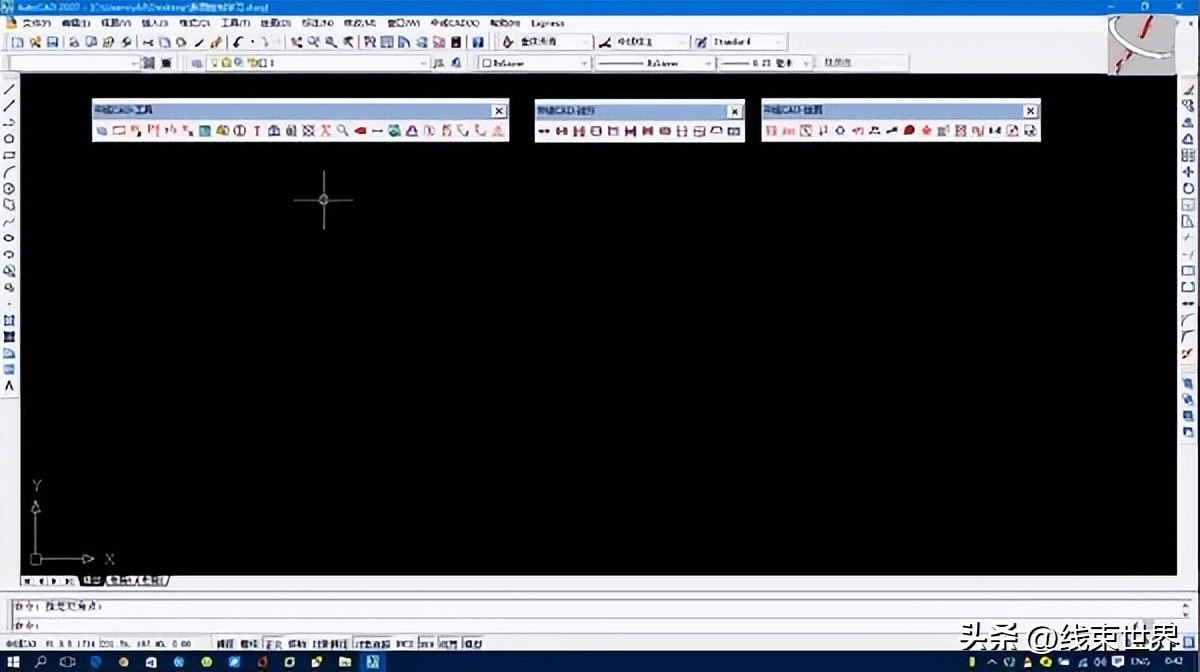This screenshot has width=1200, height=672.
Task: Select the Line tool in left draw toolbar
Action: click(x=10, y=90)
